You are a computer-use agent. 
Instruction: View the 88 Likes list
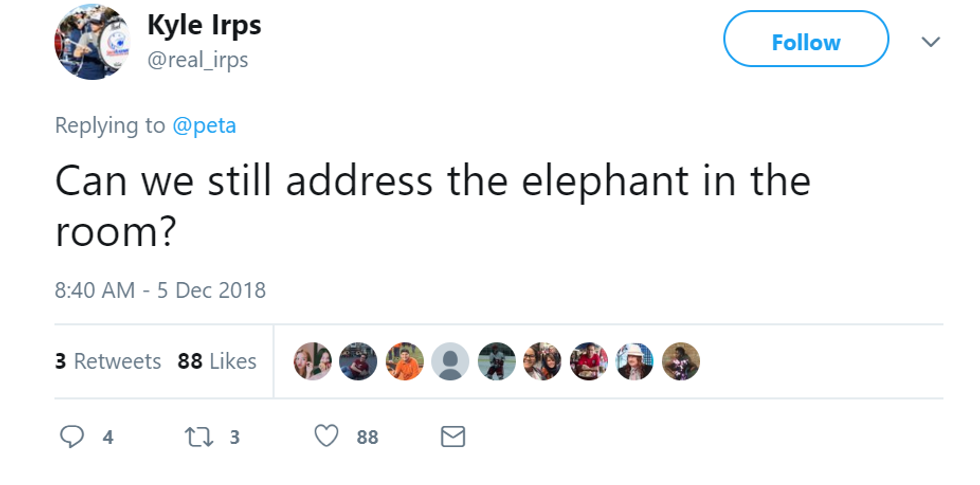217,361
